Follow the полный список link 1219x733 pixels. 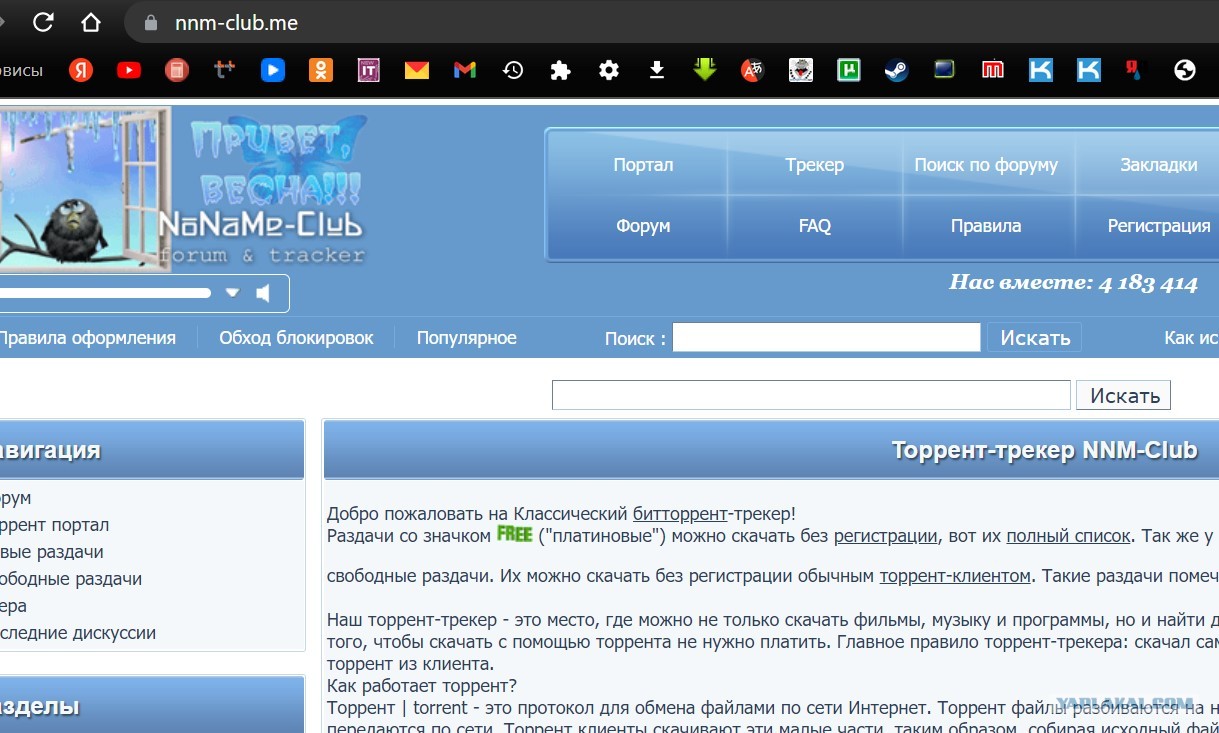point(1069,536)
